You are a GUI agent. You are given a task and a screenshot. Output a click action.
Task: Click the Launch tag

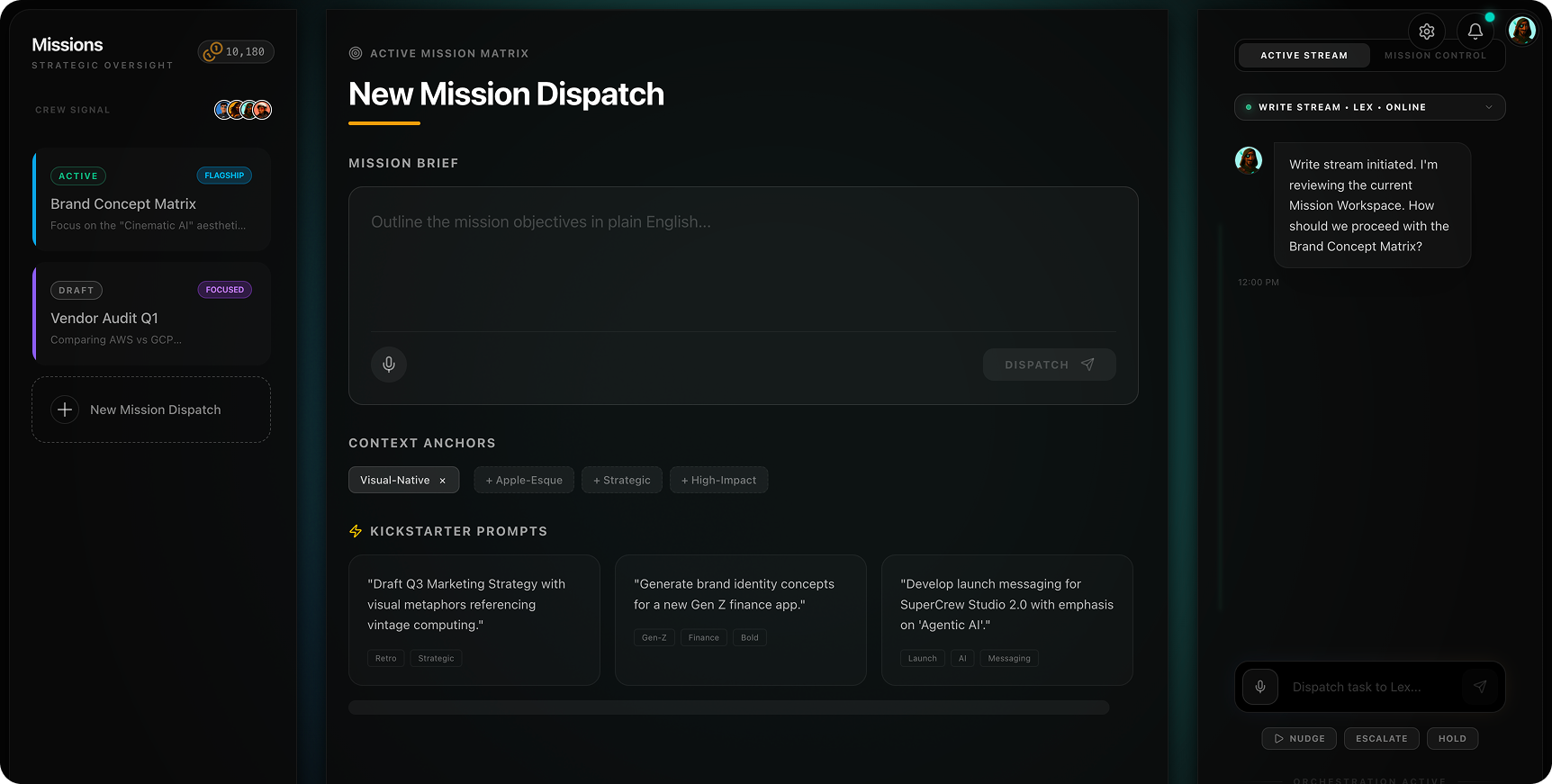point(923,658)
